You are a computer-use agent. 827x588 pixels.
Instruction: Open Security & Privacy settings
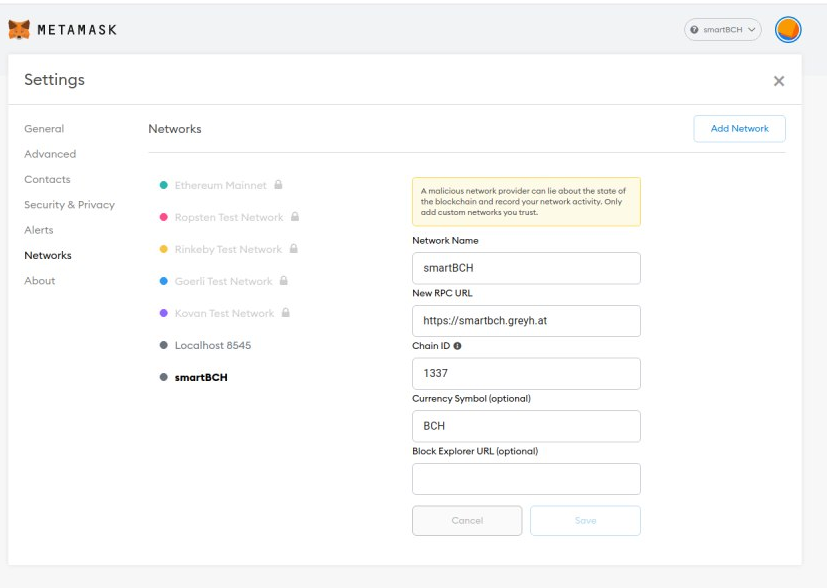[69, 205]
